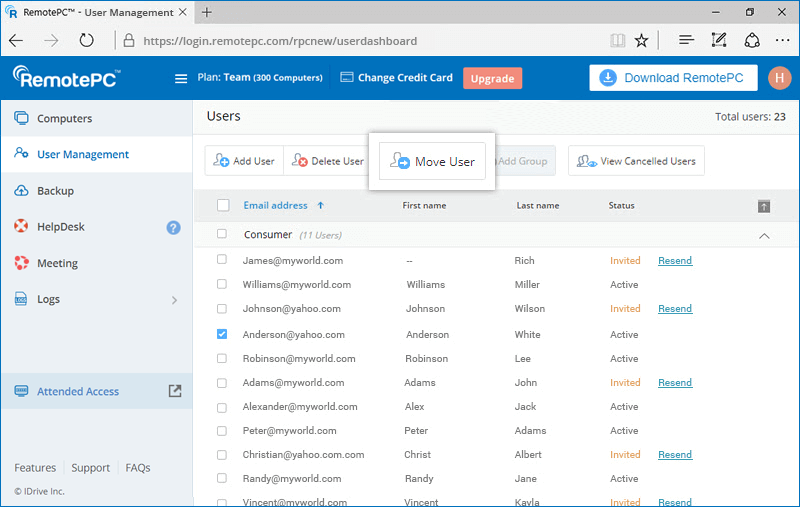
Task: Open the Support footer link
Action: (90, 468)
